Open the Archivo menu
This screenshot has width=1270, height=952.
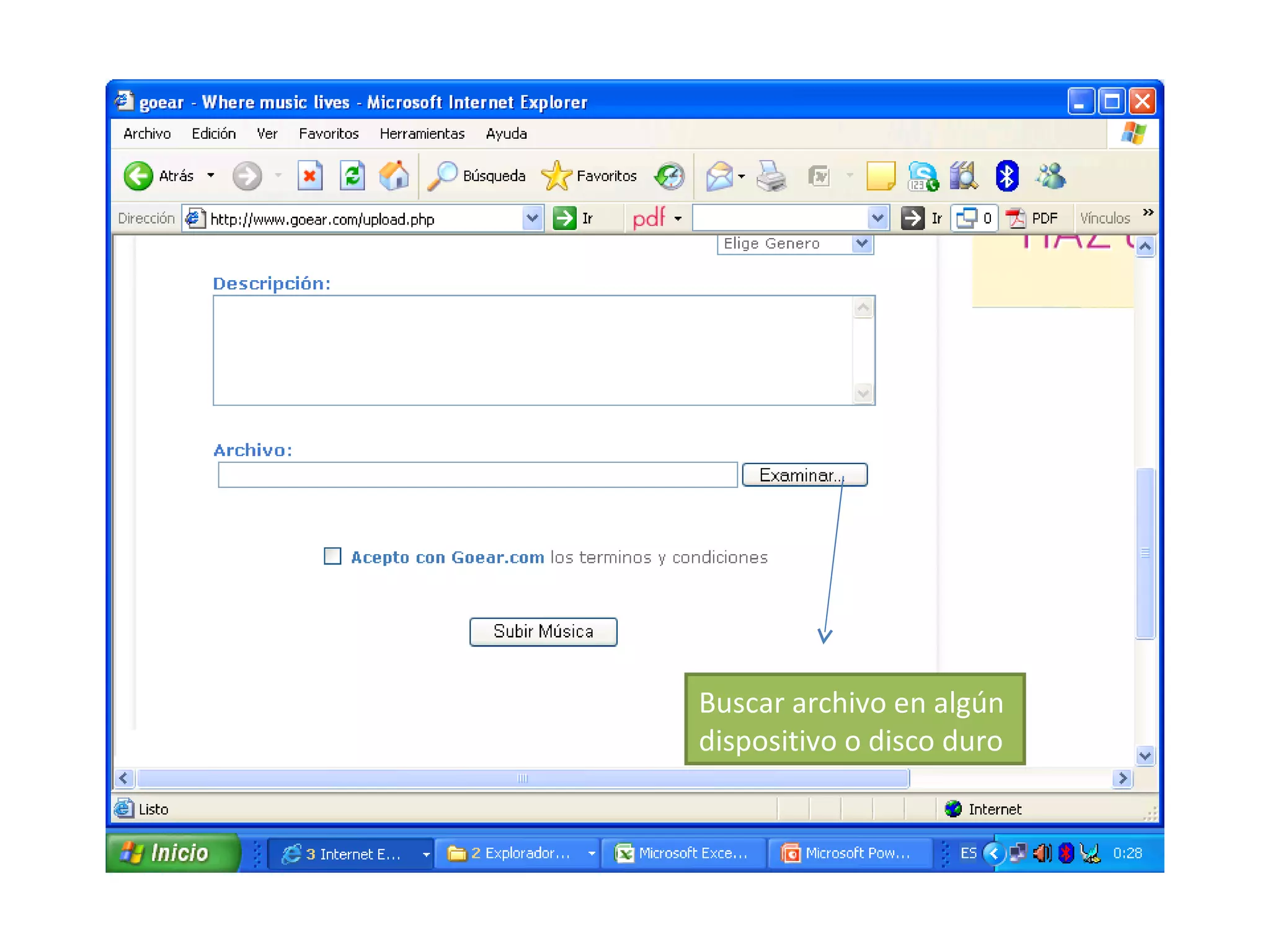coord(146,134)
